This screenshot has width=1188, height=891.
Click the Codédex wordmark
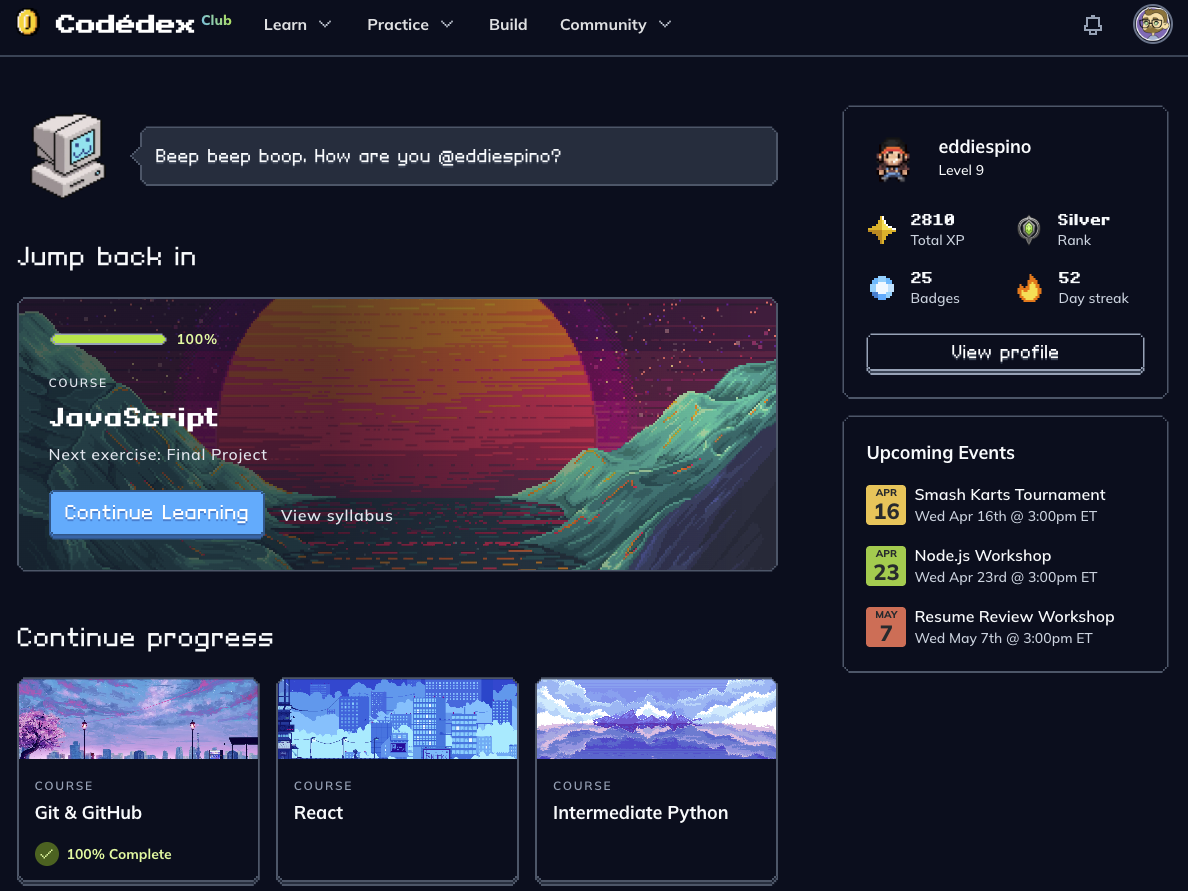pyautogui.click(x=125, y=24)
